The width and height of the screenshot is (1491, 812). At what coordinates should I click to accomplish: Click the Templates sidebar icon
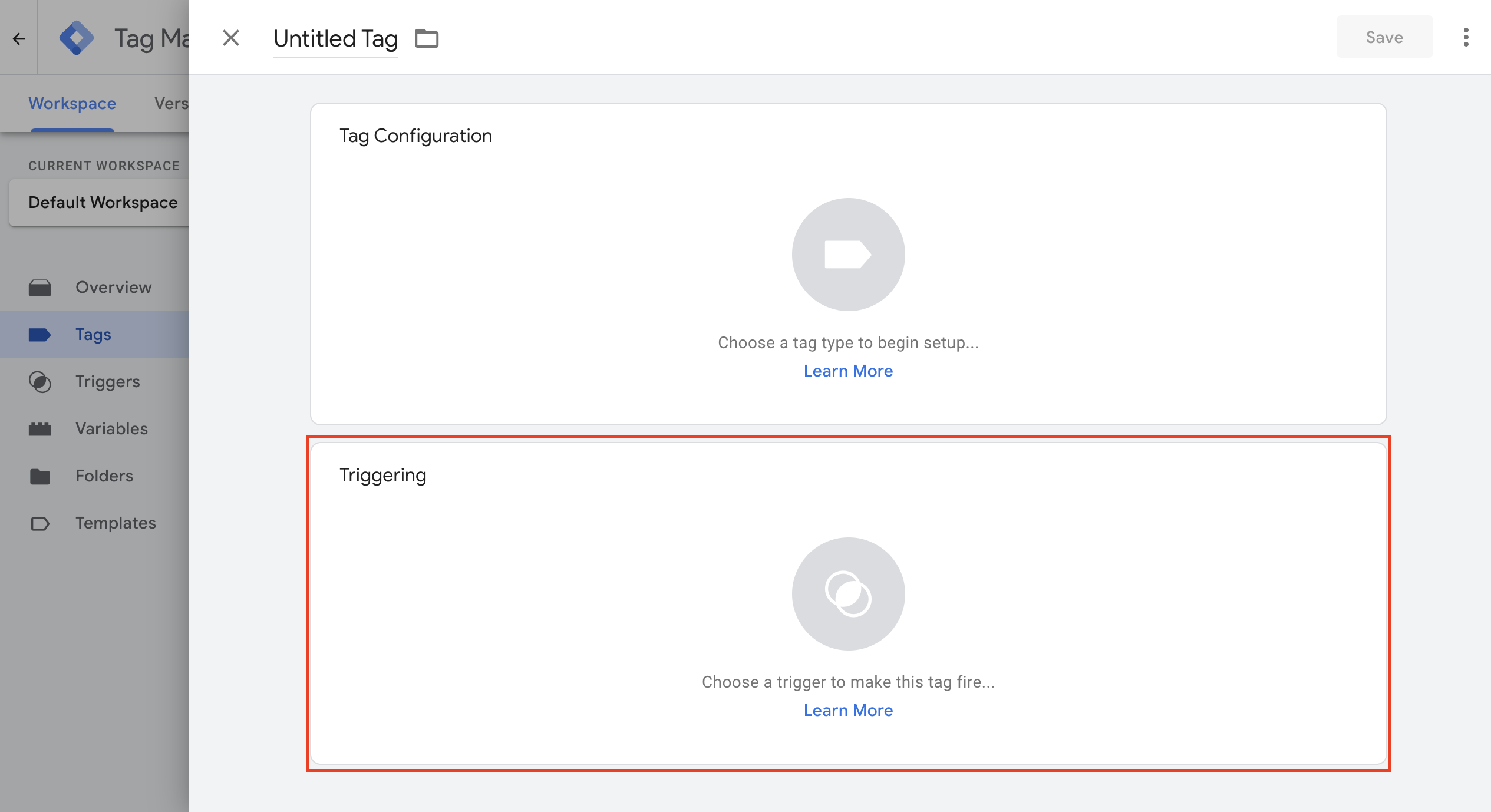coord(40,523)
